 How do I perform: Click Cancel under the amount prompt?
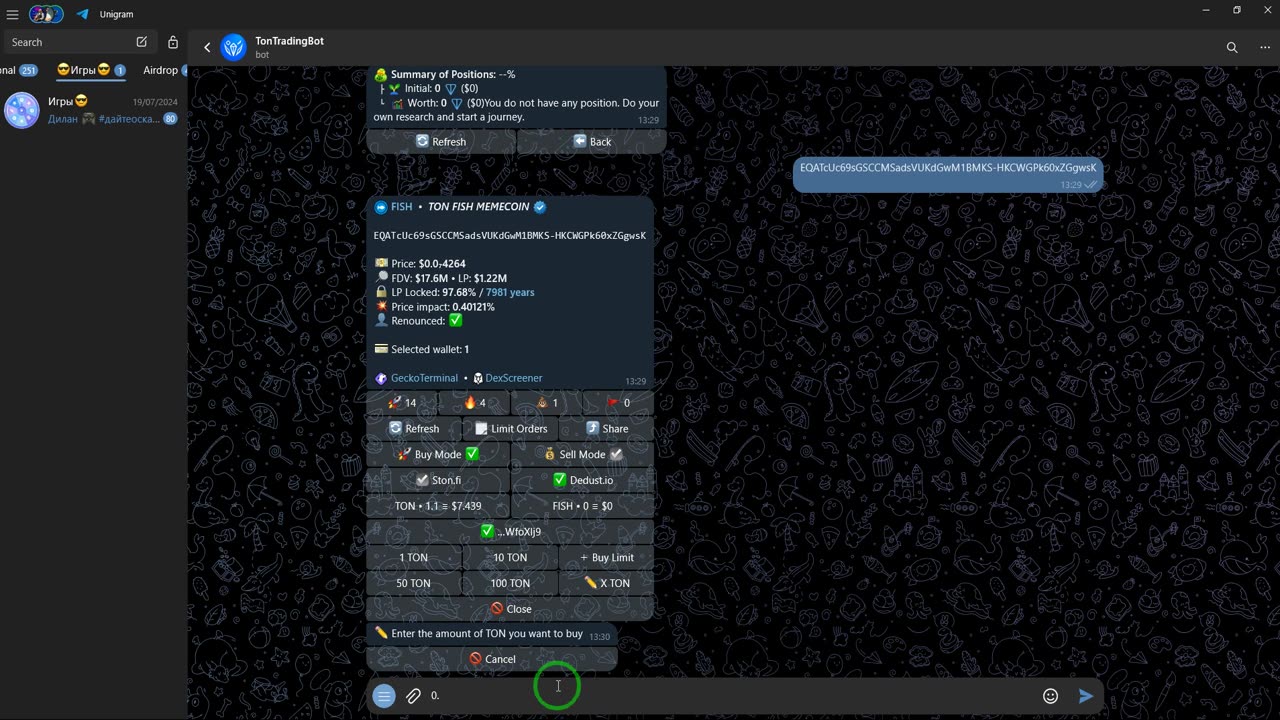point(492,659)
